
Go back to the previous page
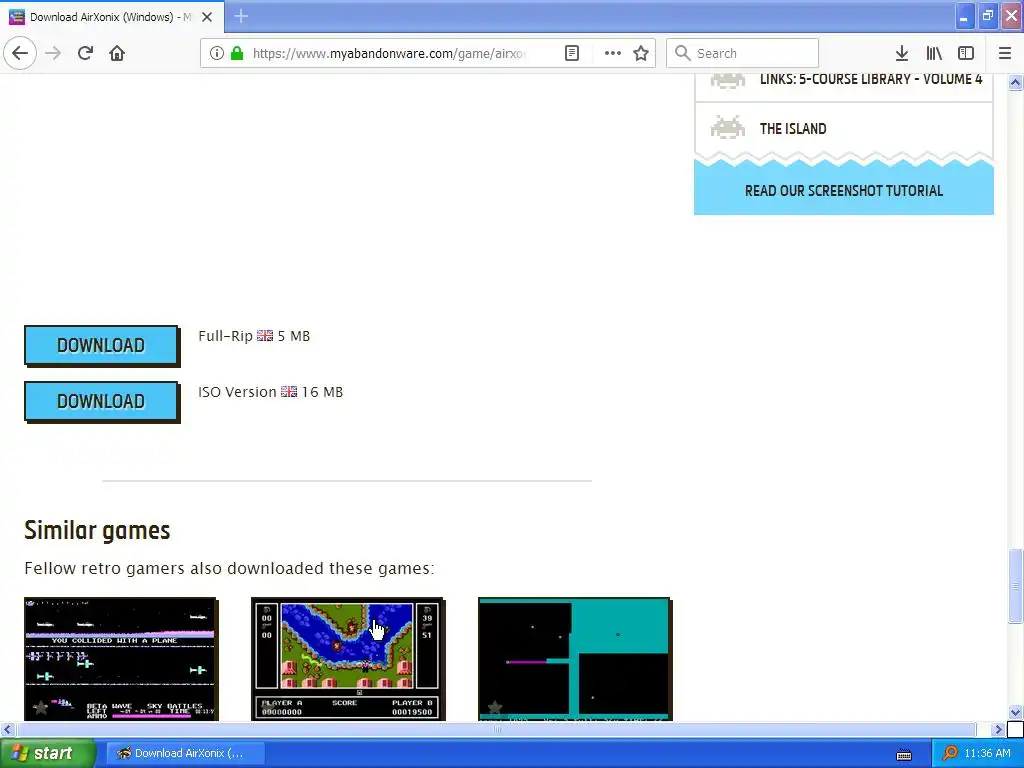click(20, 53)
